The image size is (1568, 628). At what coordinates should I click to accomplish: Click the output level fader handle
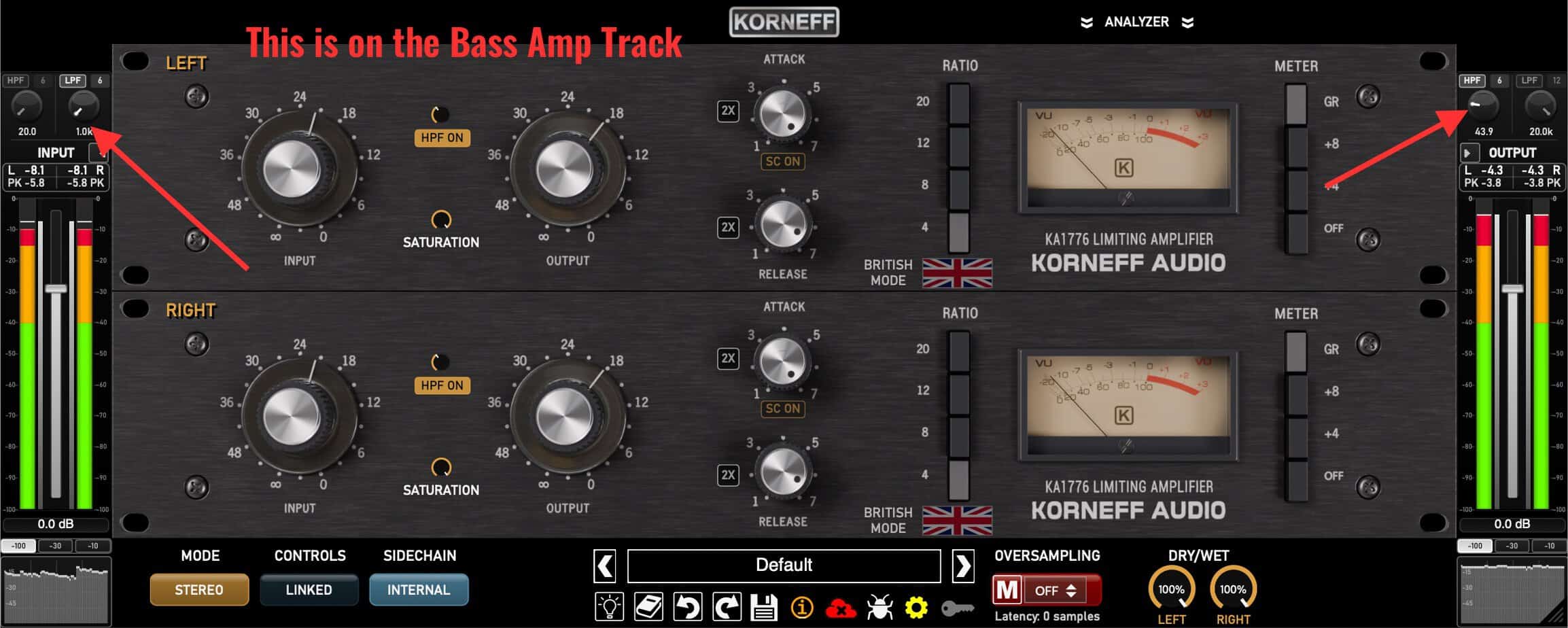[1512, 289]
